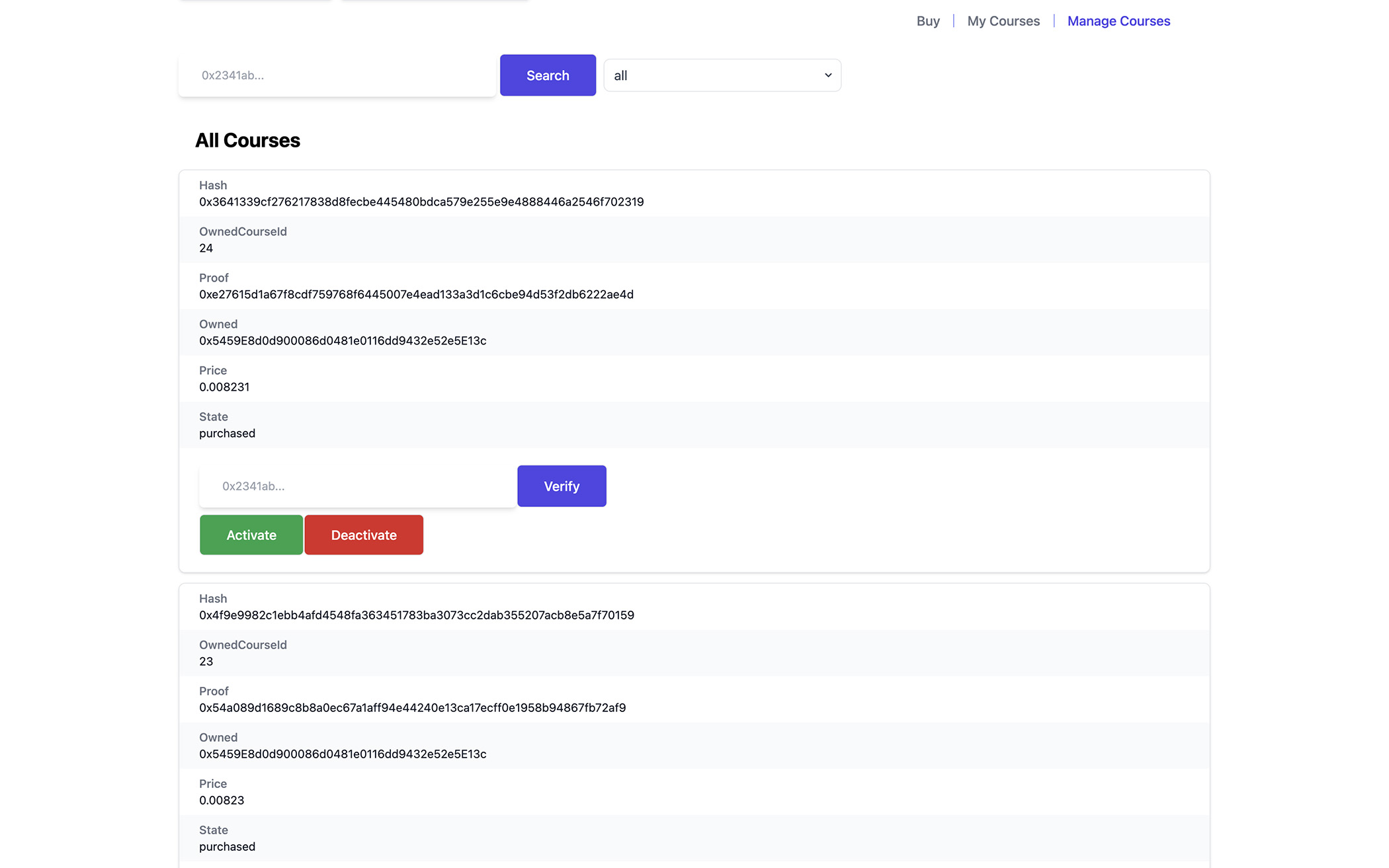Click hash value starting 0x4f9e9982
The height and width of the screenshot is (868, 1389).
click(x=416, y=615)
